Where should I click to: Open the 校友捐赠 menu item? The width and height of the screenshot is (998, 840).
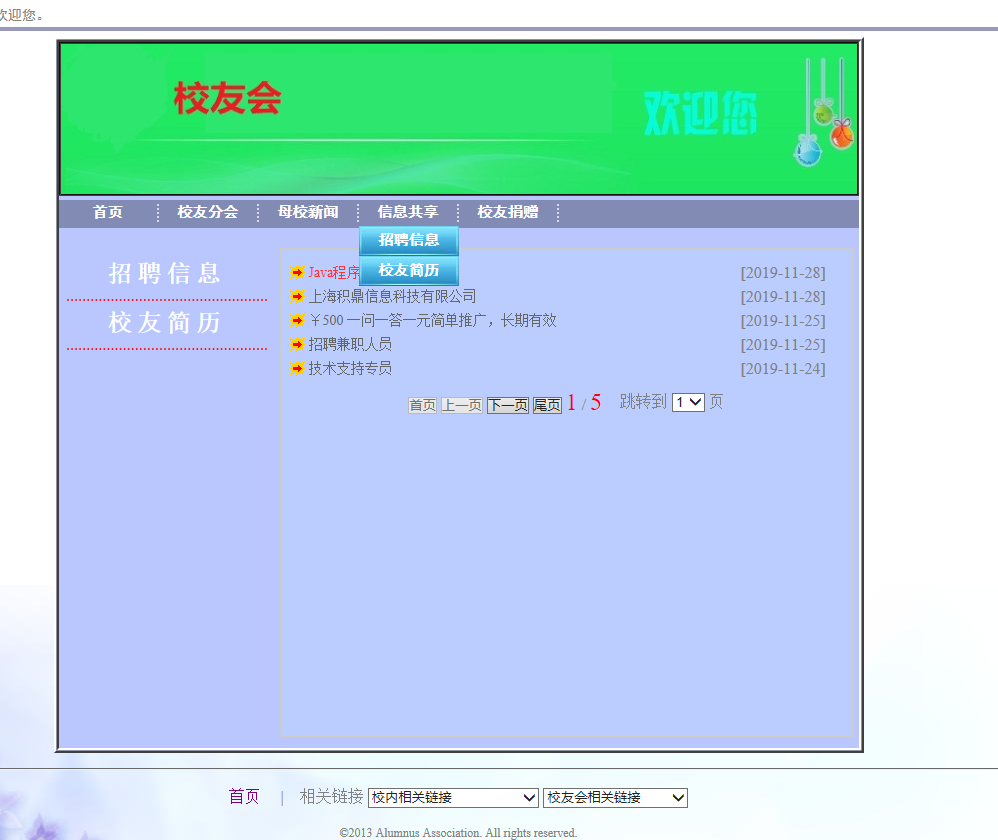(509, 212)
